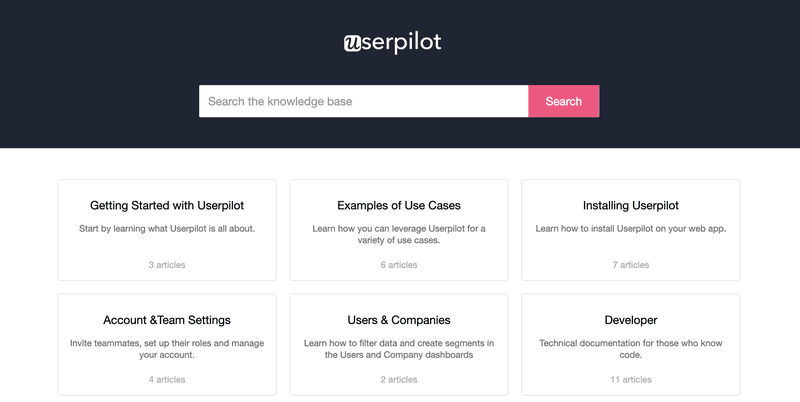Click 'Technical documentation for those' description
Screen dimensions: 800x402
pos(631,349)
